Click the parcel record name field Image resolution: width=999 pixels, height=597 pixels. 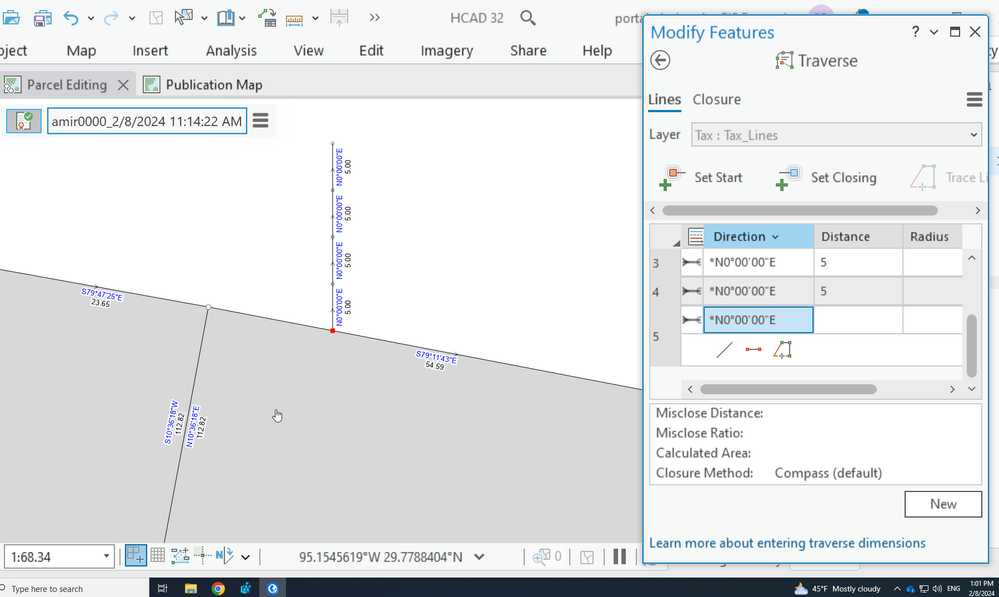pos(147,121)
